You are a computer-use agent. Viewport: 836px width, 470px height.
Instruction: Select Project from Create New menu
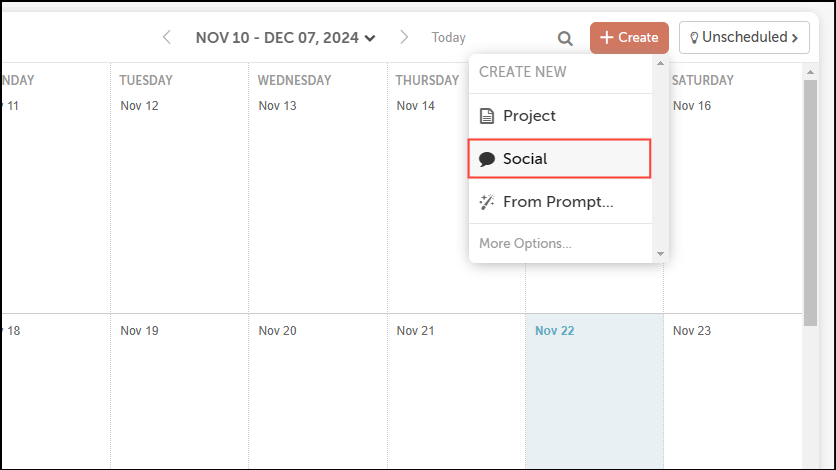529,116
